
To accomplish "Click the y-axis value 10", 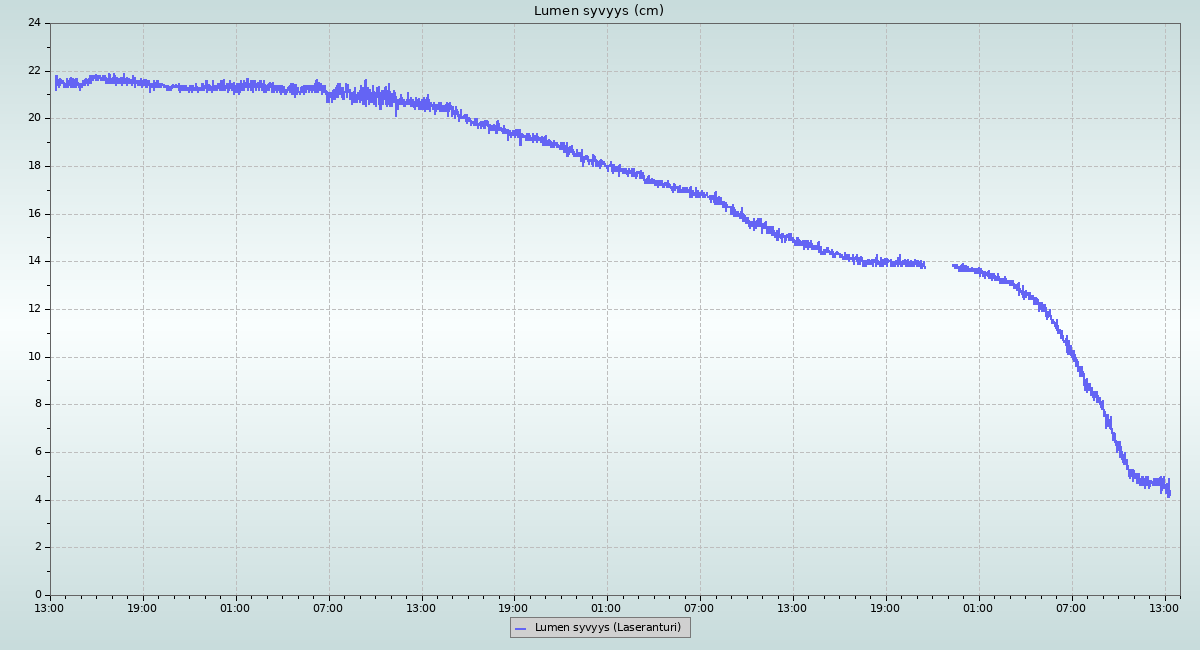I will [x=35, y=357].
